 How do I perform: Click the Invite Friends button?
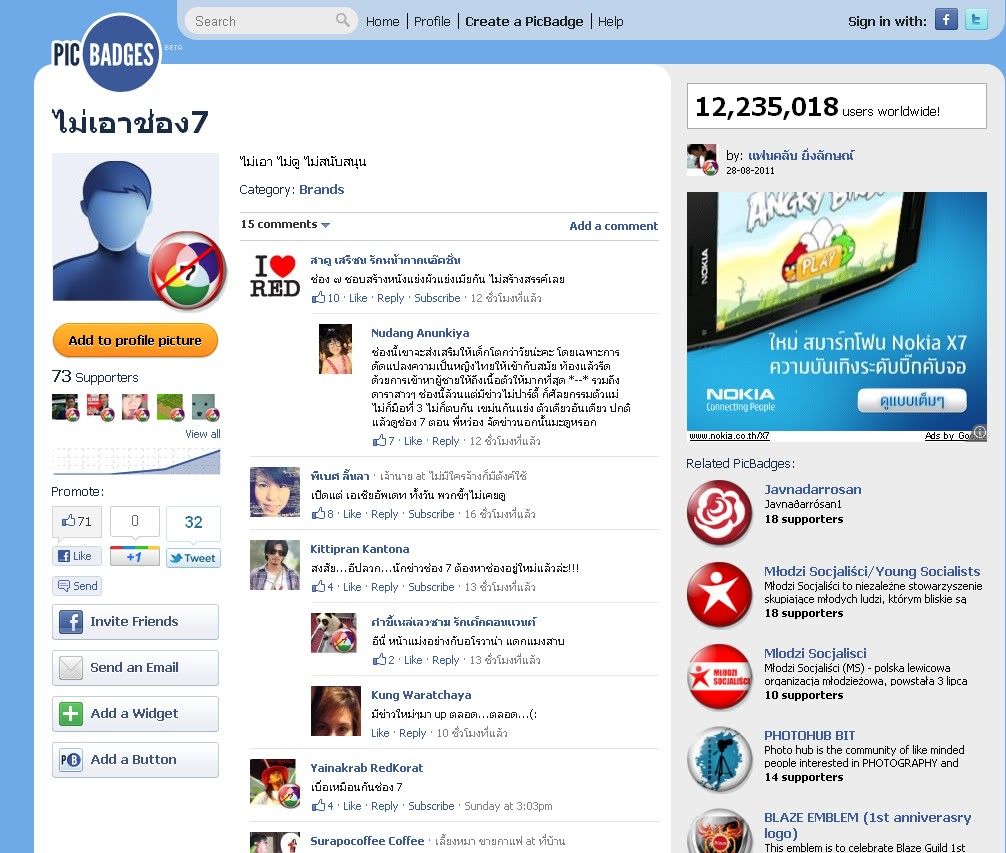pyautogui.click(x=135, y=621)
